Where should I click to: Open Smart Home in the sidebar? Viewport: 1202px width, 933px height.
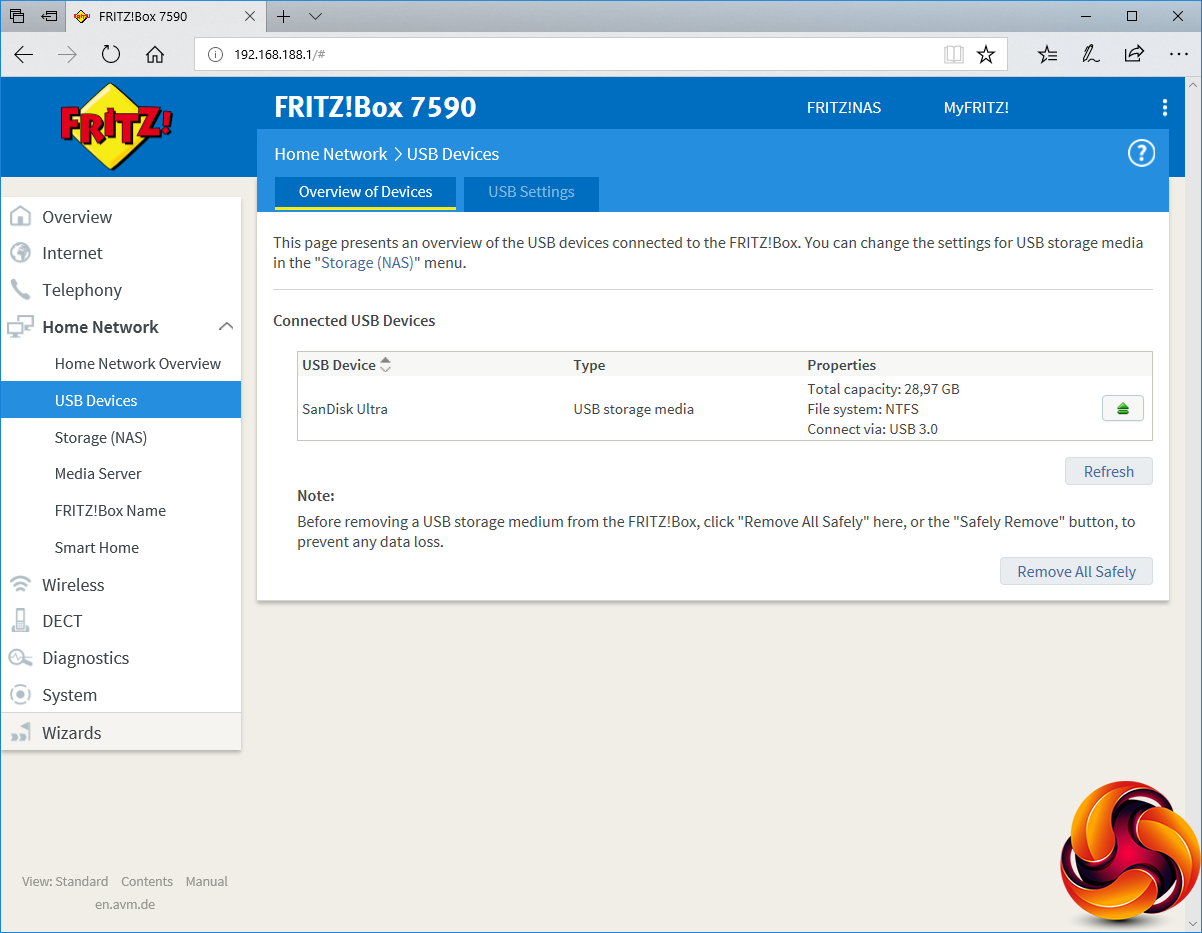(96, 548)
